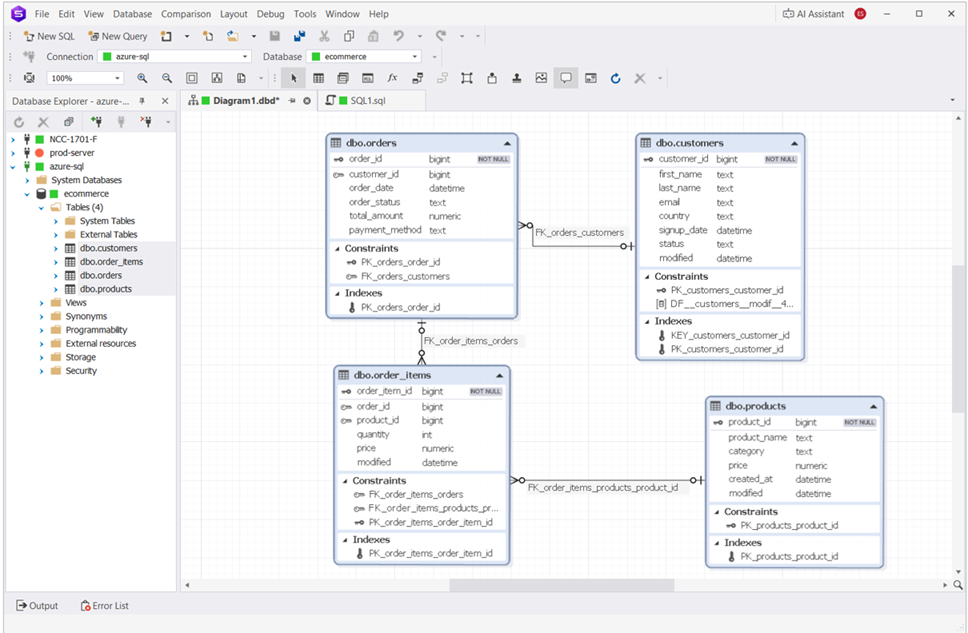Screen dimensions: 968x633
Task: Click the Open file folder icon
Action: click(x=232, y=36)
